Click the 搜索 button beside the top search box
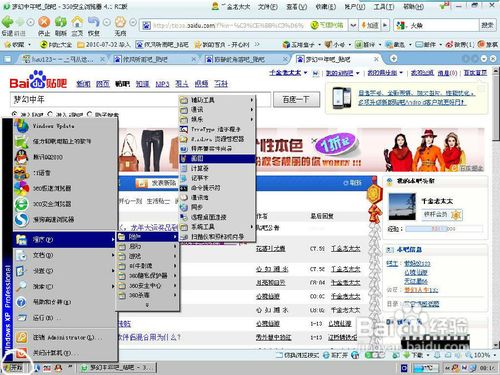The image size is (500, 375). (x=487, y=25)
